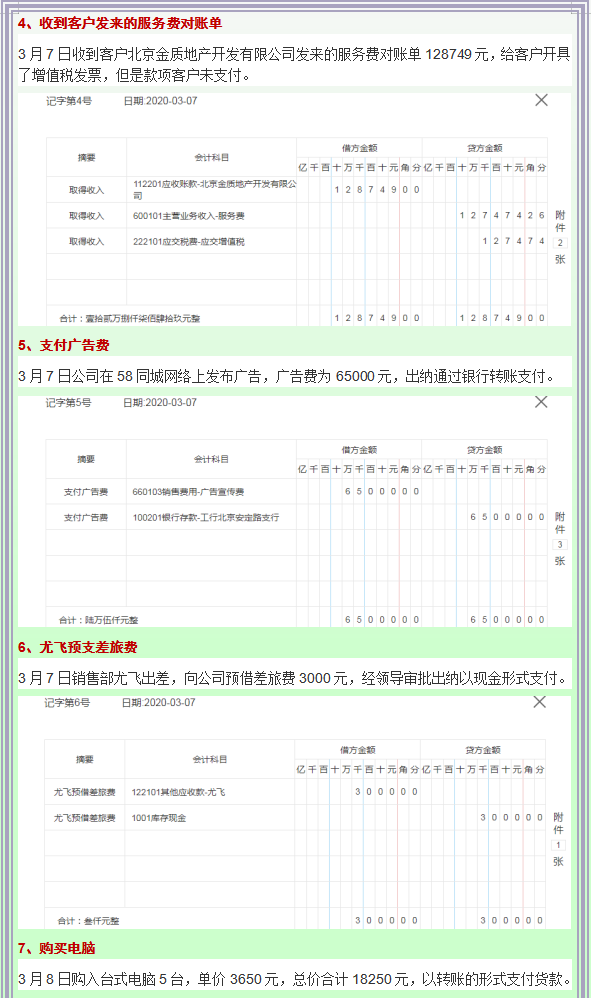Click summary 支付广告费 in 销售费用 row
The image size is (591, 998).
click(x=86, y=491)
